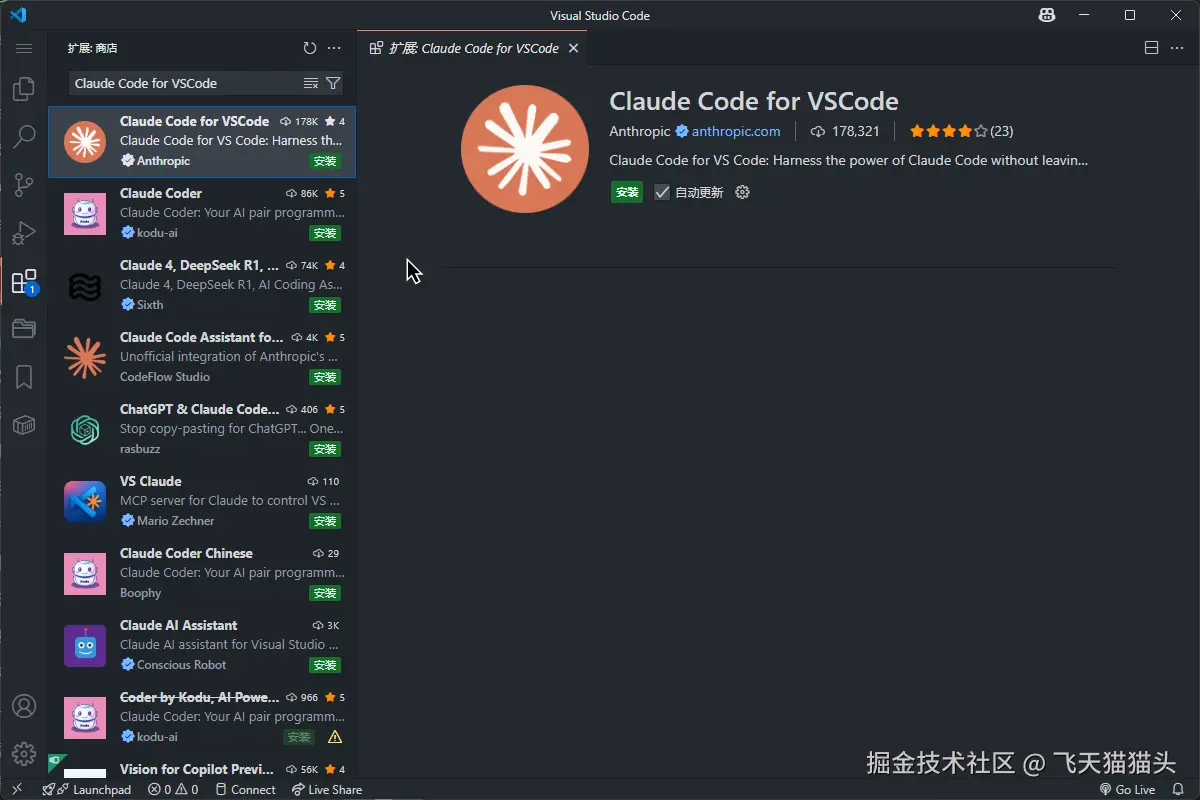Open the Search view in activity bar
Image resolution: width=1200 pixels, height=800 pixels.
click(24, 137)
